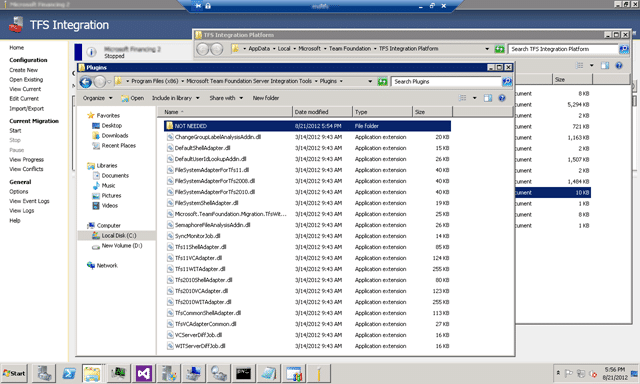Expand Plugins address bar history dropdown

(x=370, y=82)
